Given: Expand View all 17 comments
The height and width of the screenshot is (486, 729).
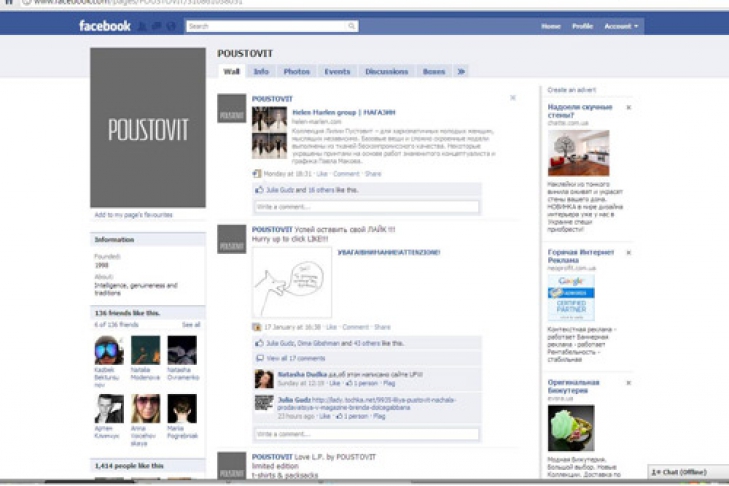Looking at the screenshot, I should tap(295, 358).
